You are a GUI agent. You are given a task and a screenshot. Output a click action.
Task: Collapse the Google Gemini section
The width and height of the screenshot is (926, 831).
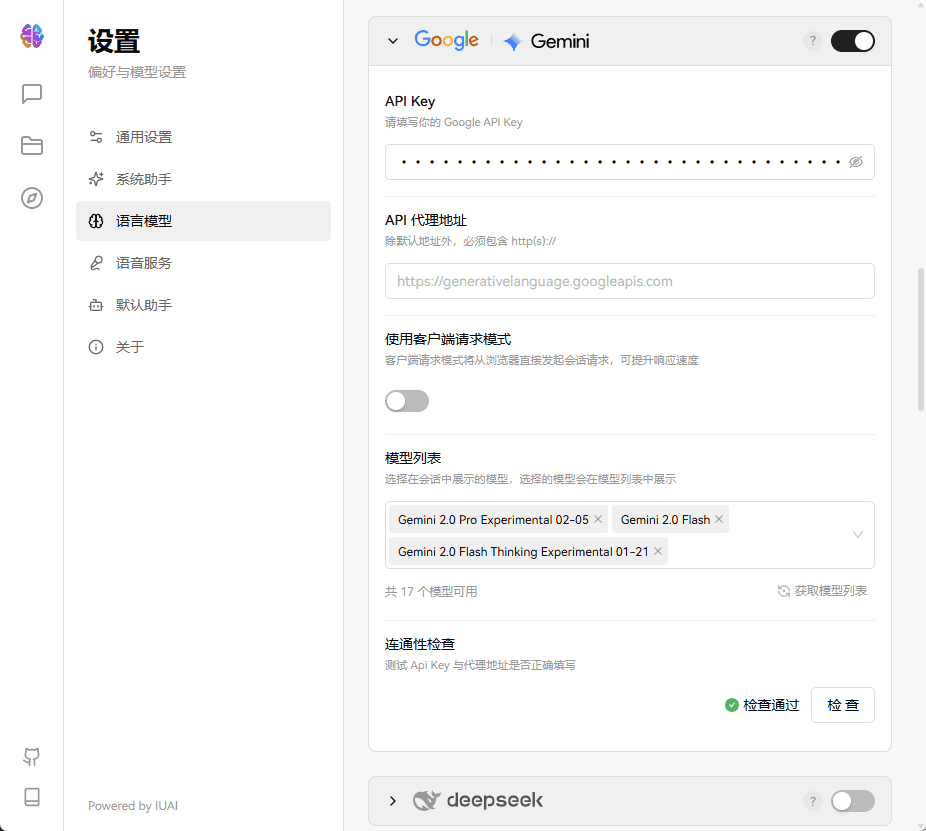(x=393, y=41)
